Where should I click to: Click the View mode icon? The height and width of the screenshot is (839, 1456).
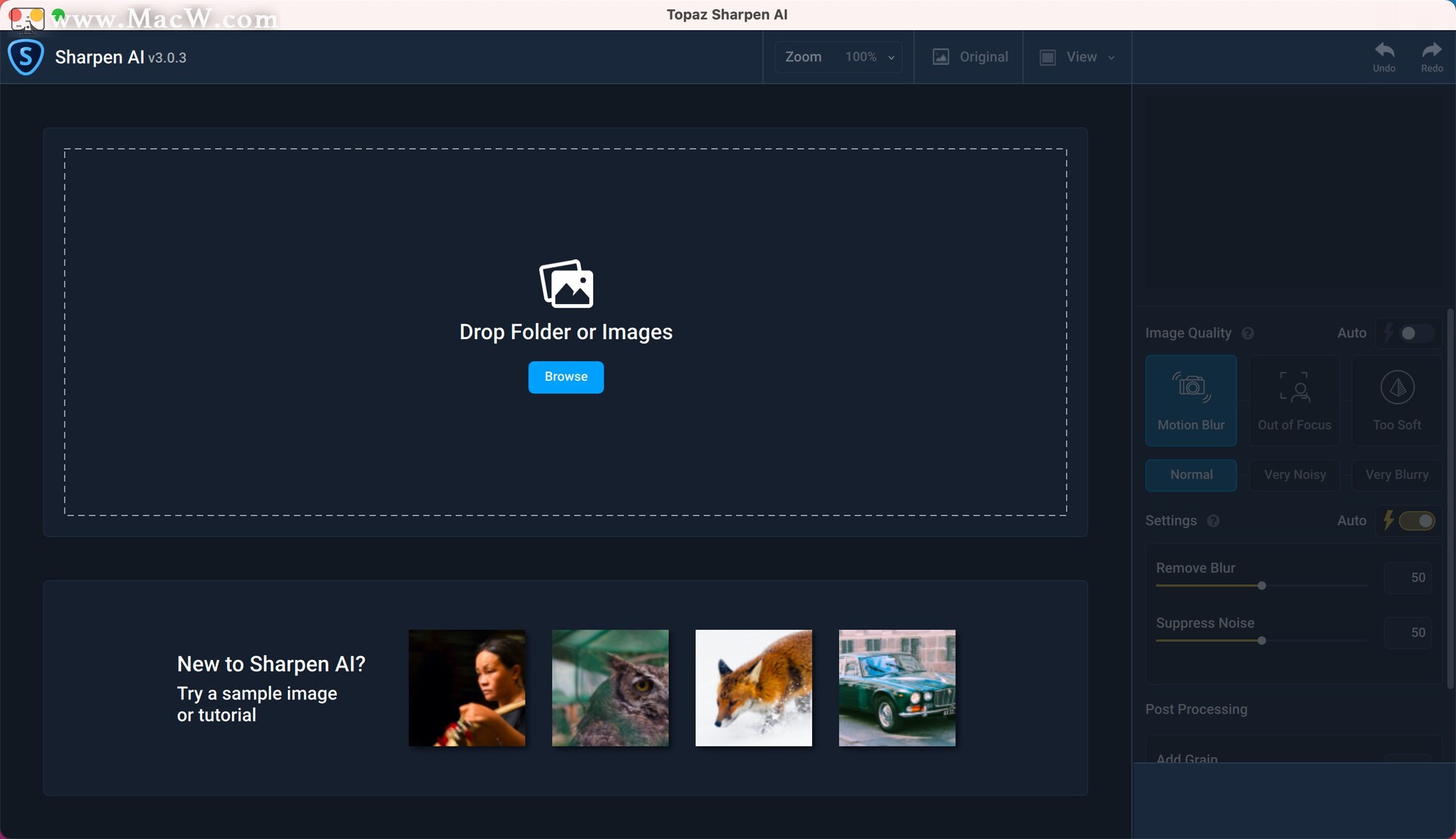(x=1048, y=56)
